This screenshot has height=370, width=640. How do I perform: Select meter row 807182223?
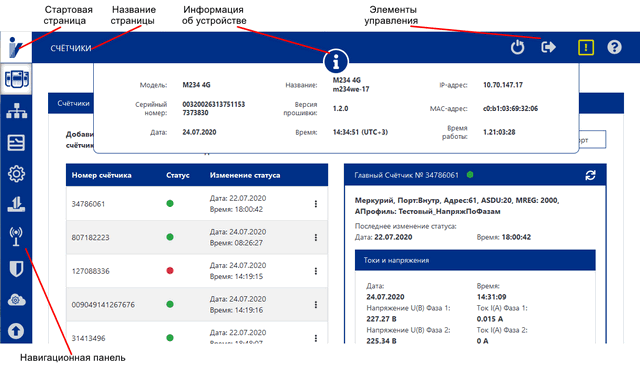pos(197,237)
